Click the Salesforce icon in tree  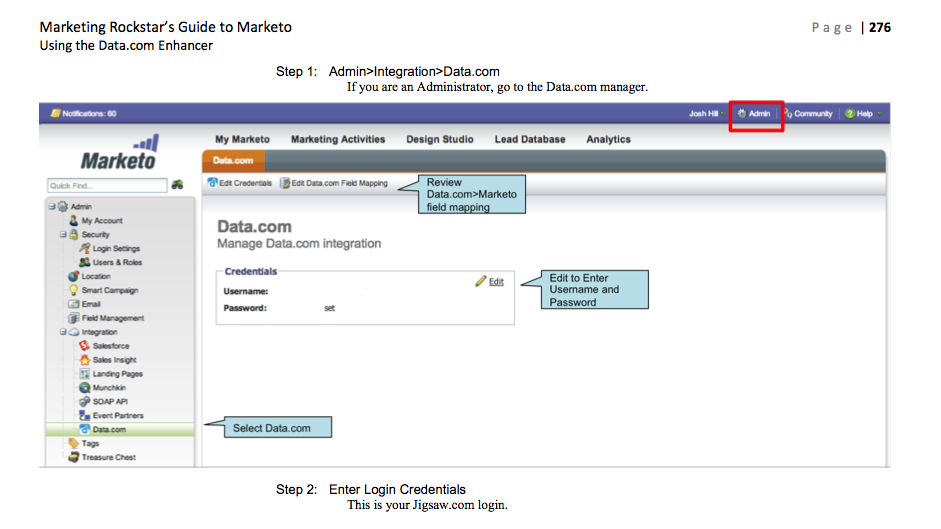(x=85, y=346)
